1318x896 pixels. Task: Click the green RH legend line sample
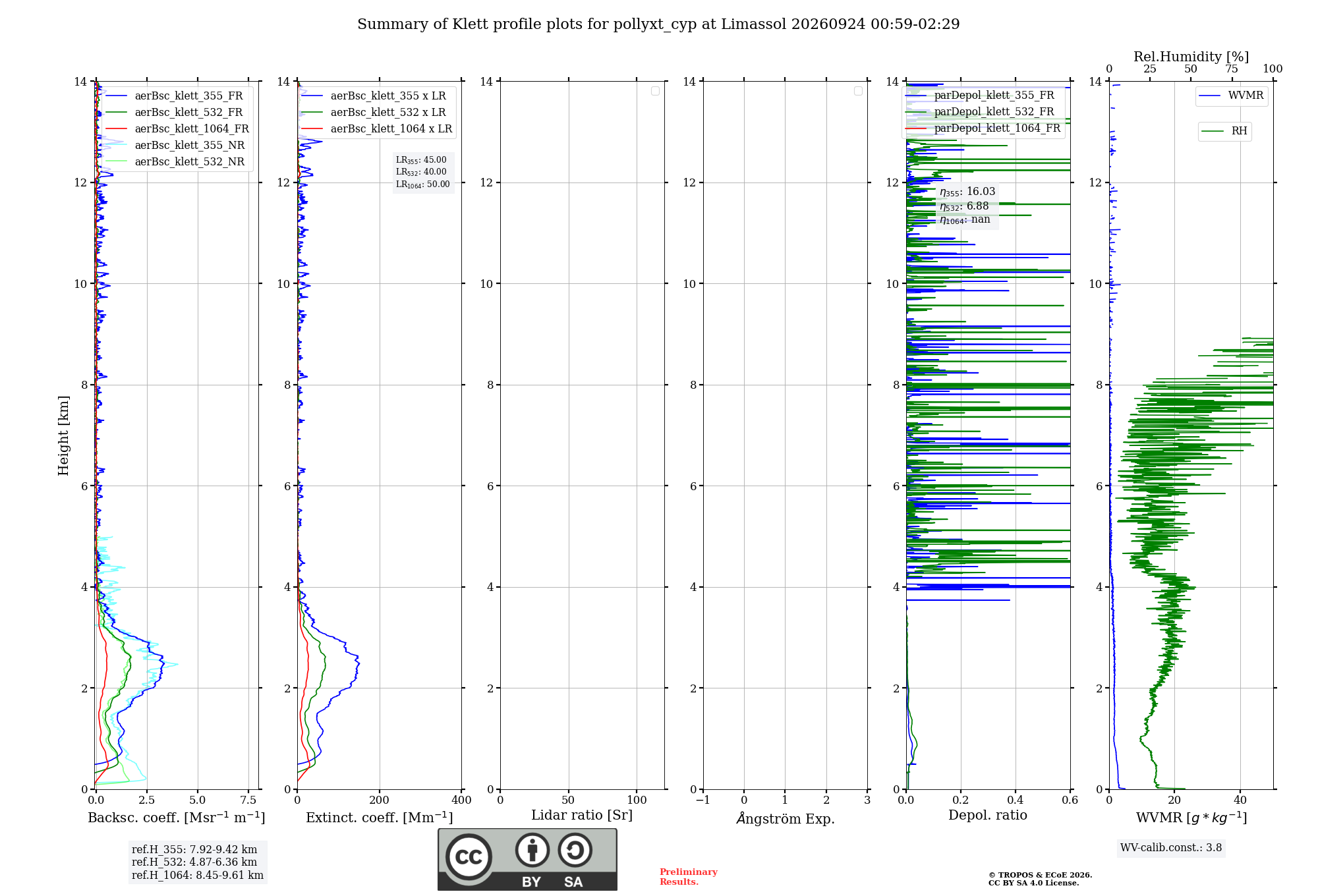coord(1213,131)
